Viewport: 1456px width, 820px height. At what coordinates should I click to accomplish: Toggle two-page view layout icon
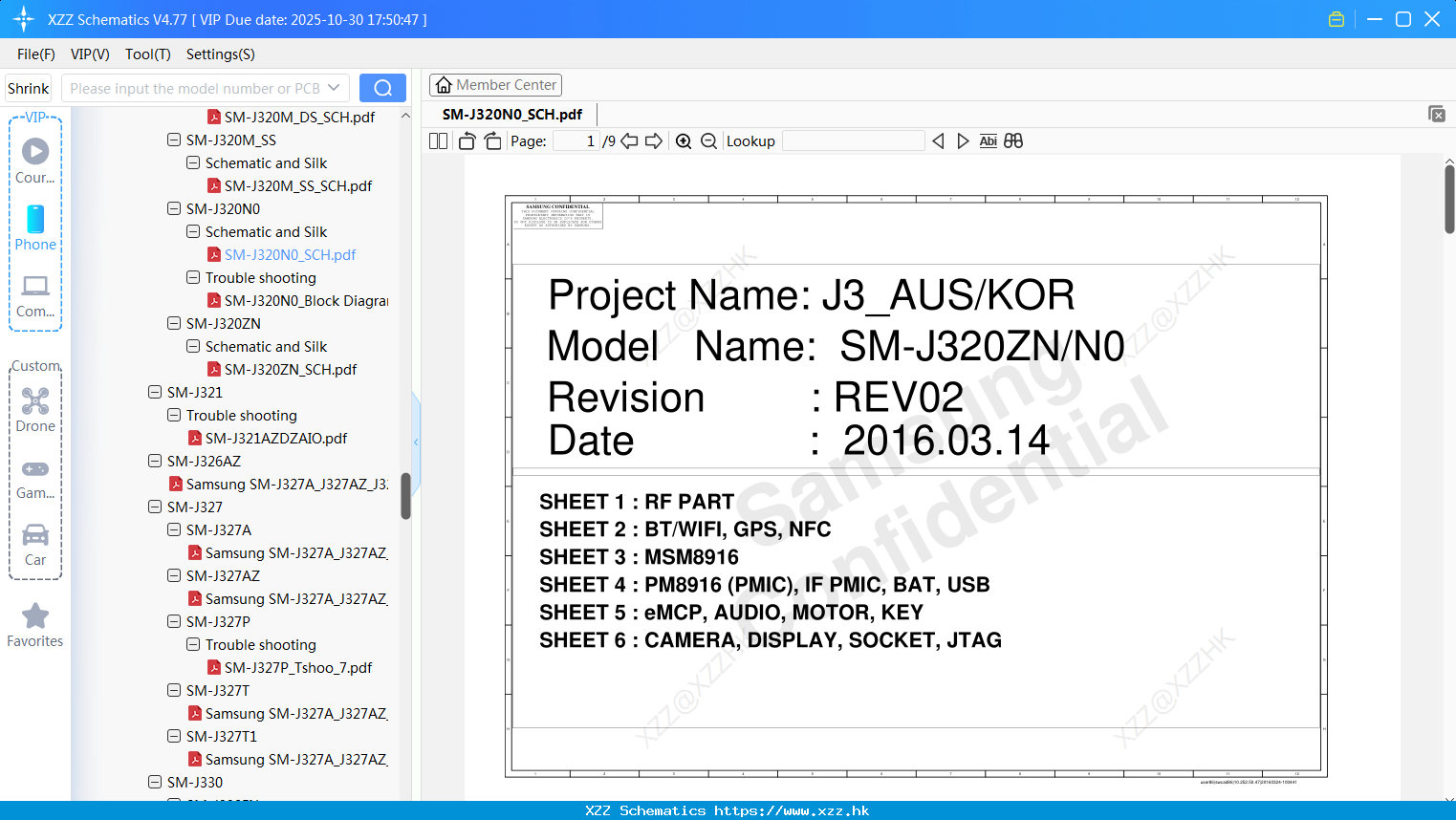click(x=438, y=140)
